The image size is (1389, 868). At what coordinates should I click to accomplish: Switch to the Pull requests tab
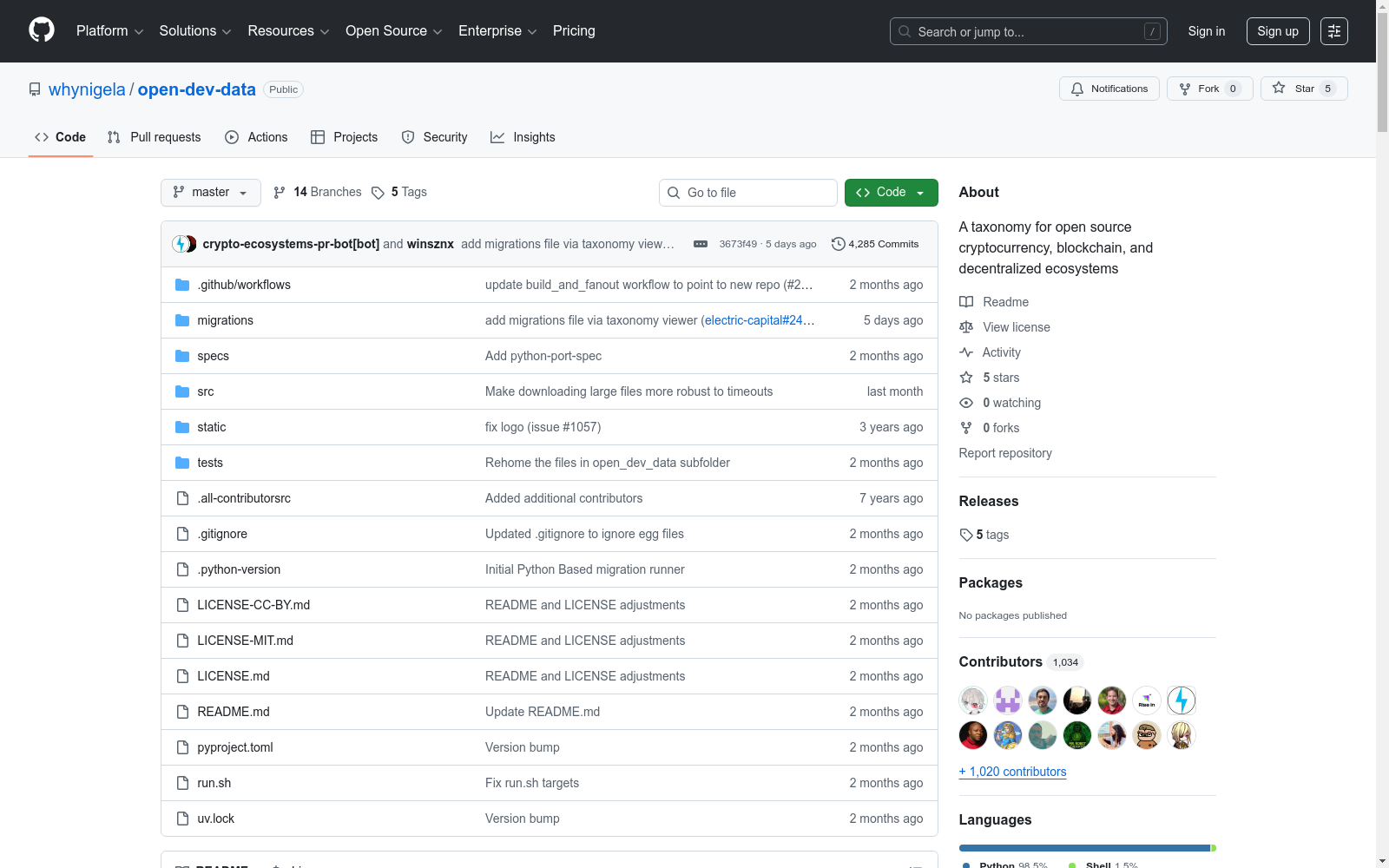154,137
